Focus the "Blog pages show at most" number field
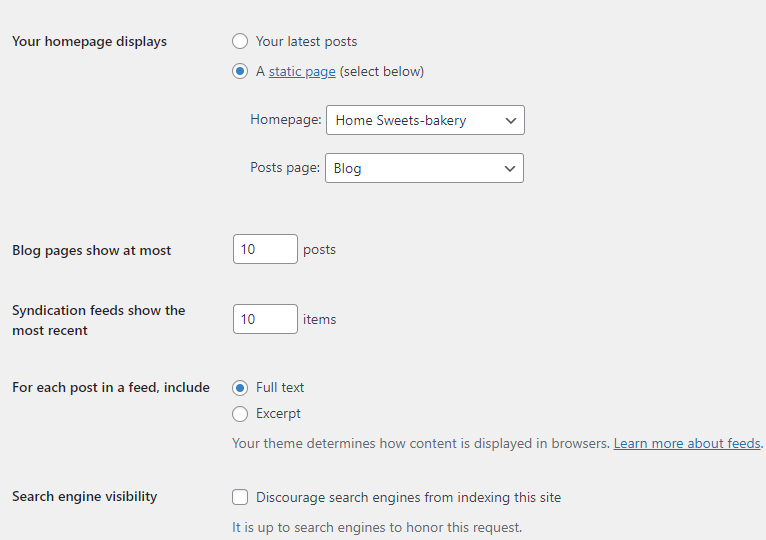766x540 pixels. pos(265,249)
